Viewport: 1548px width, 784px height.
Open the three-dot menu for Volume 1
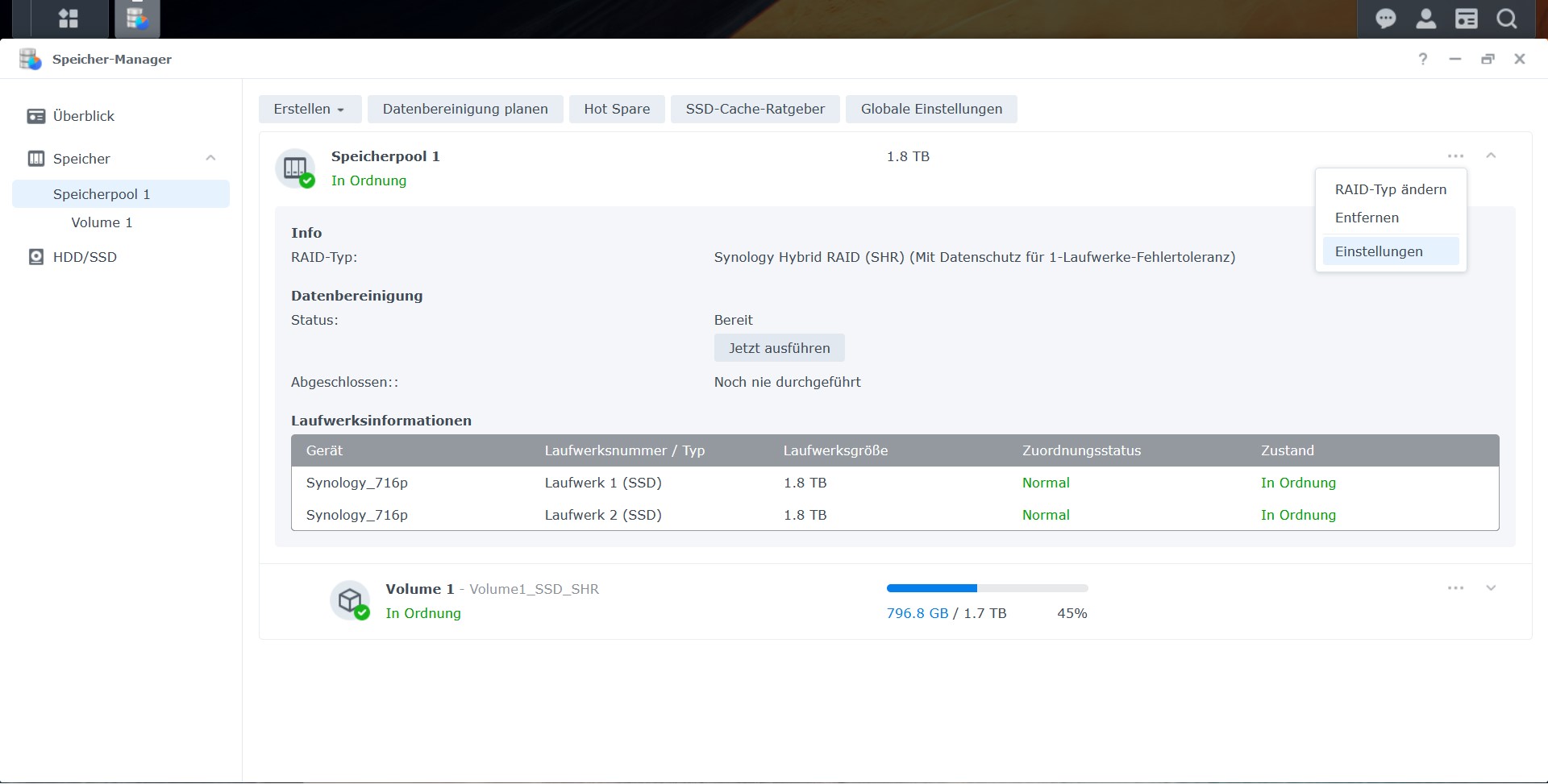pyautogui.click(x=1455, y=588)
